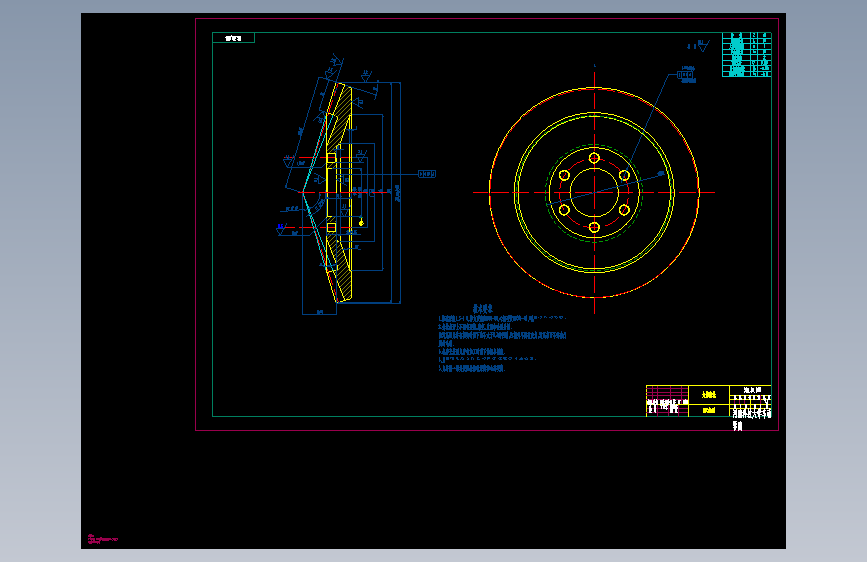Click the central hub bore circle in front view
Image resolution: width=867 pixels, height=562 pixels.
594,193
